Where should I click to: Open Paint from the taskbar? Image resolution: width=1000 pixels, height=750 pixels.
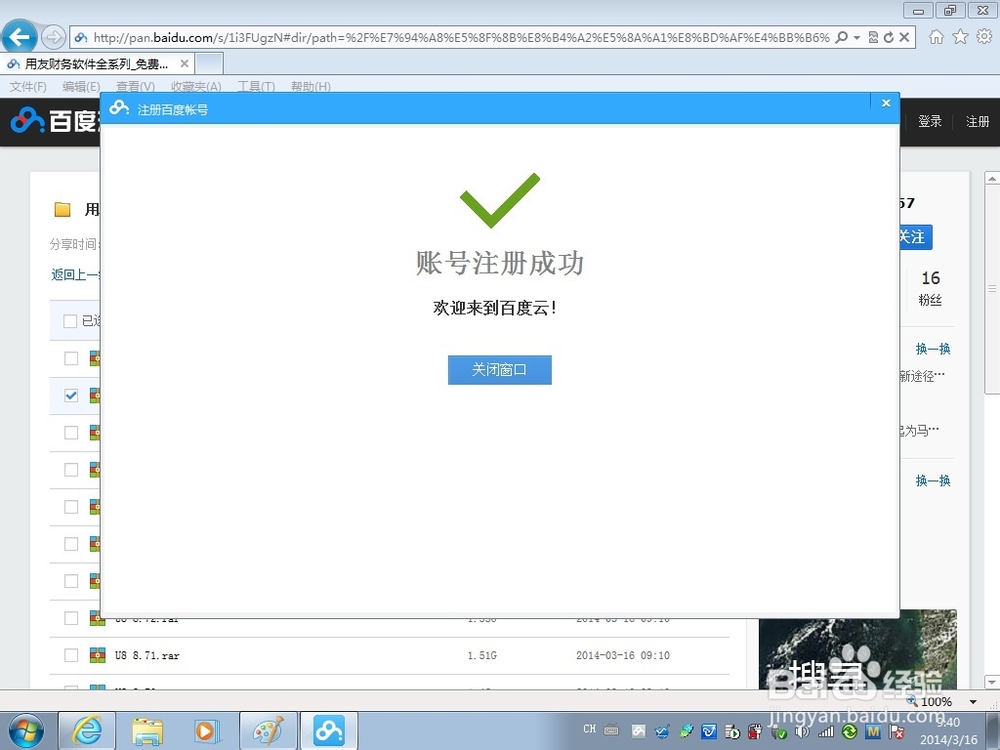tap(268, 731)
